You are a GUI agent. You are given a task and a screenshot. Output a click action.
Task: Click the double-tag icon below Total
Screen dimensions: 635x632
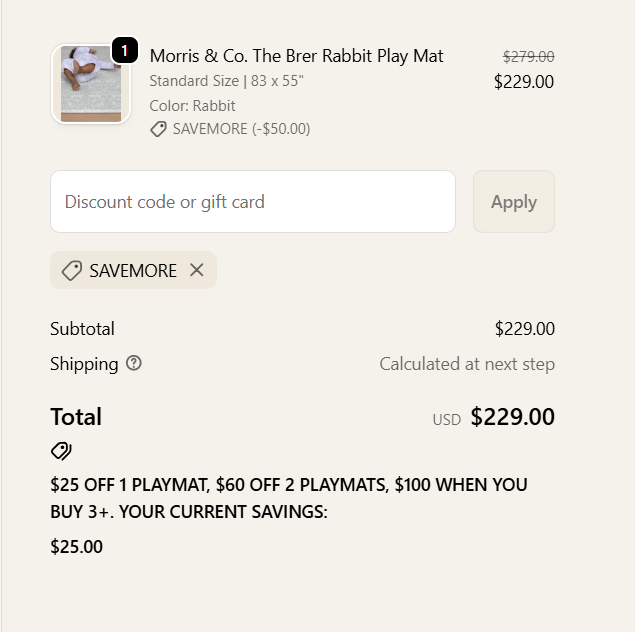[61, 451]
